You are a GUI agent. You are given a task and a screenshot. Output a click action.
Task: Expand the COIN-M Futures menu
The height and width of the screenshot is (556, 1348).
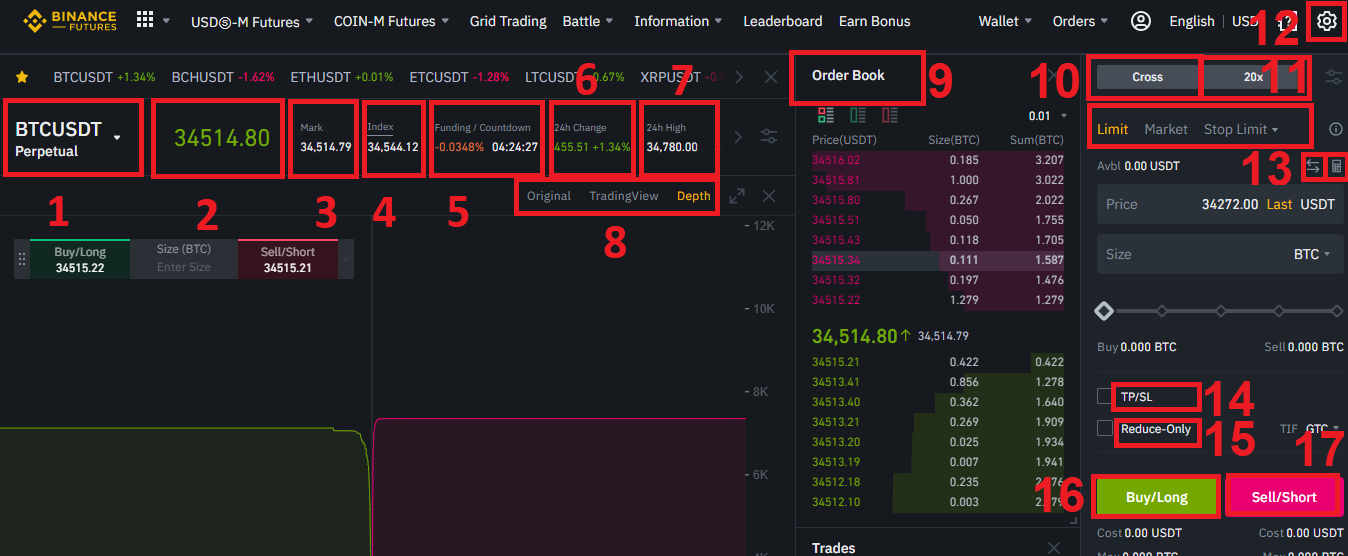click(391, 21)
